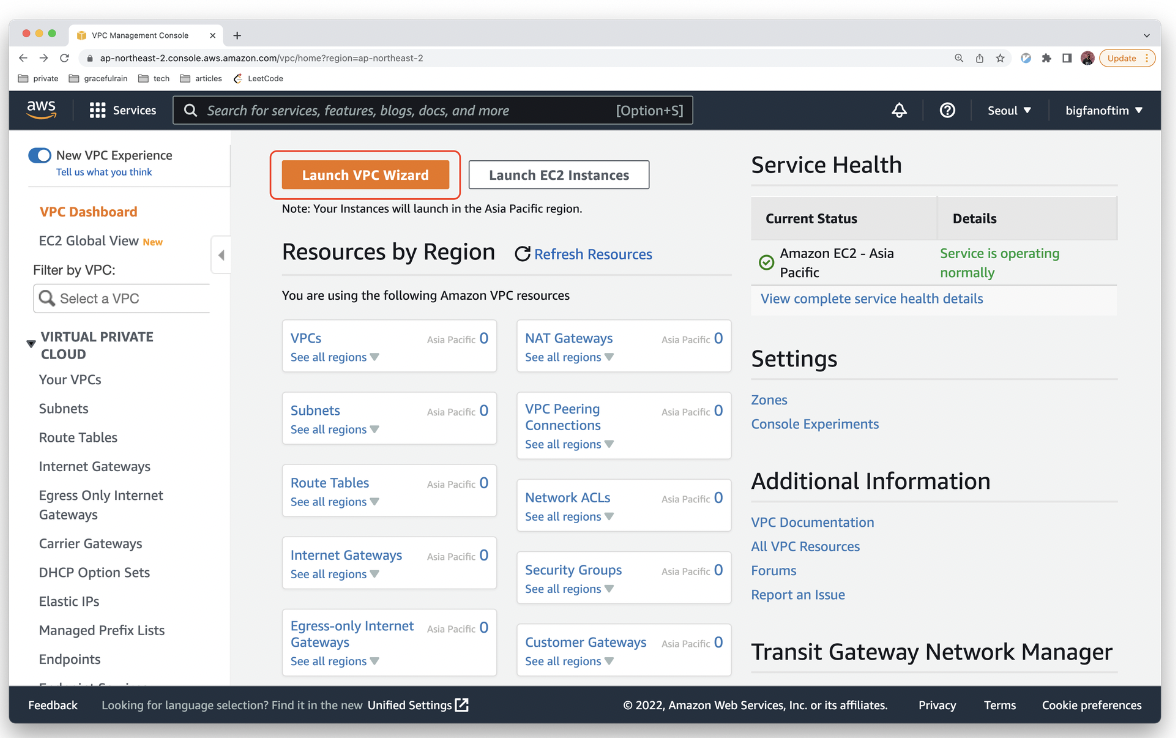
Task: Open the Chrome profile avatar
Action: coord(1088,58)
